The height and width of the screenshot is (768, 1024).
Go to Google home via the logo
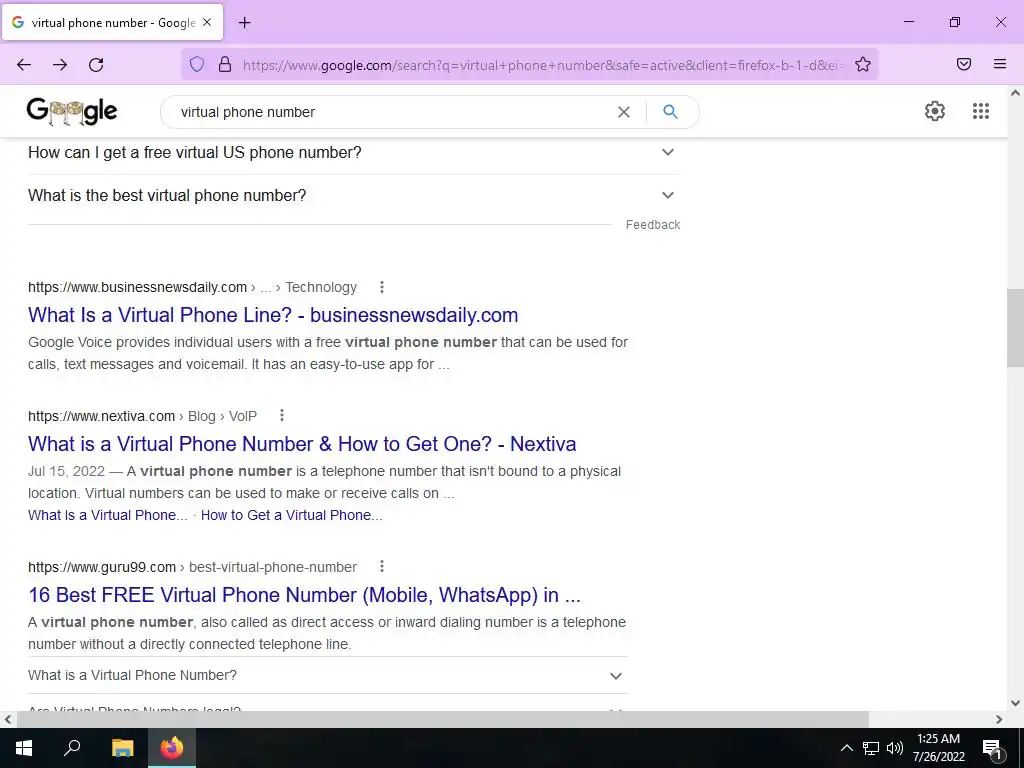click(x=72, y=112)
